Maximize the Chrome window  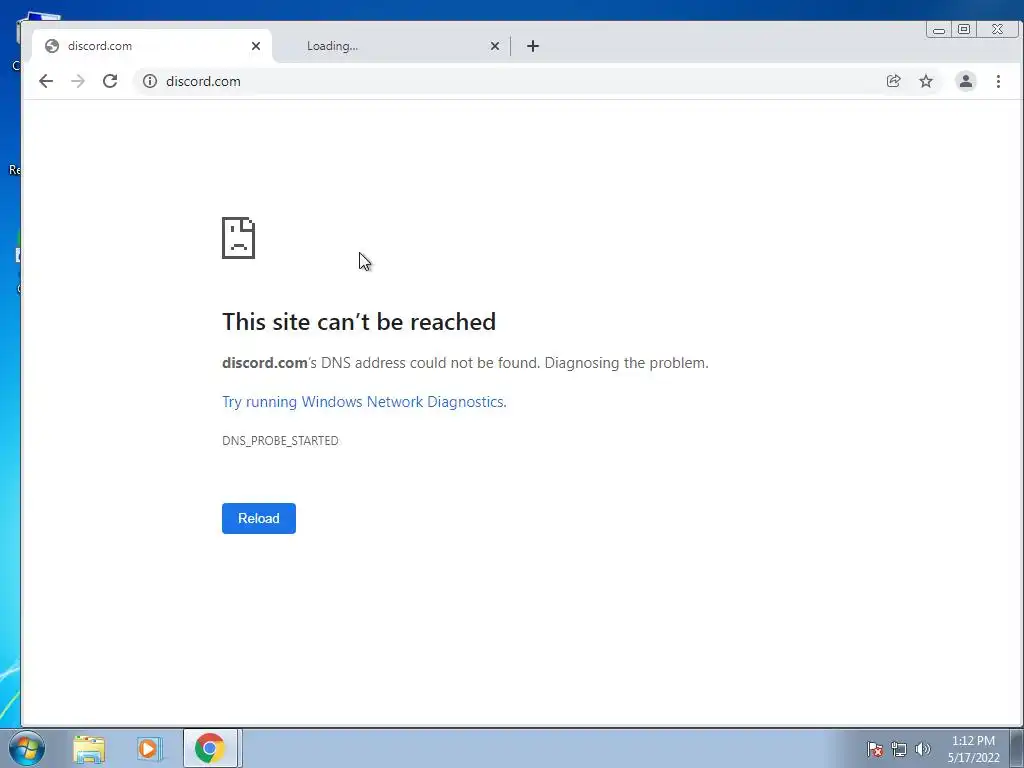[964, 30]
